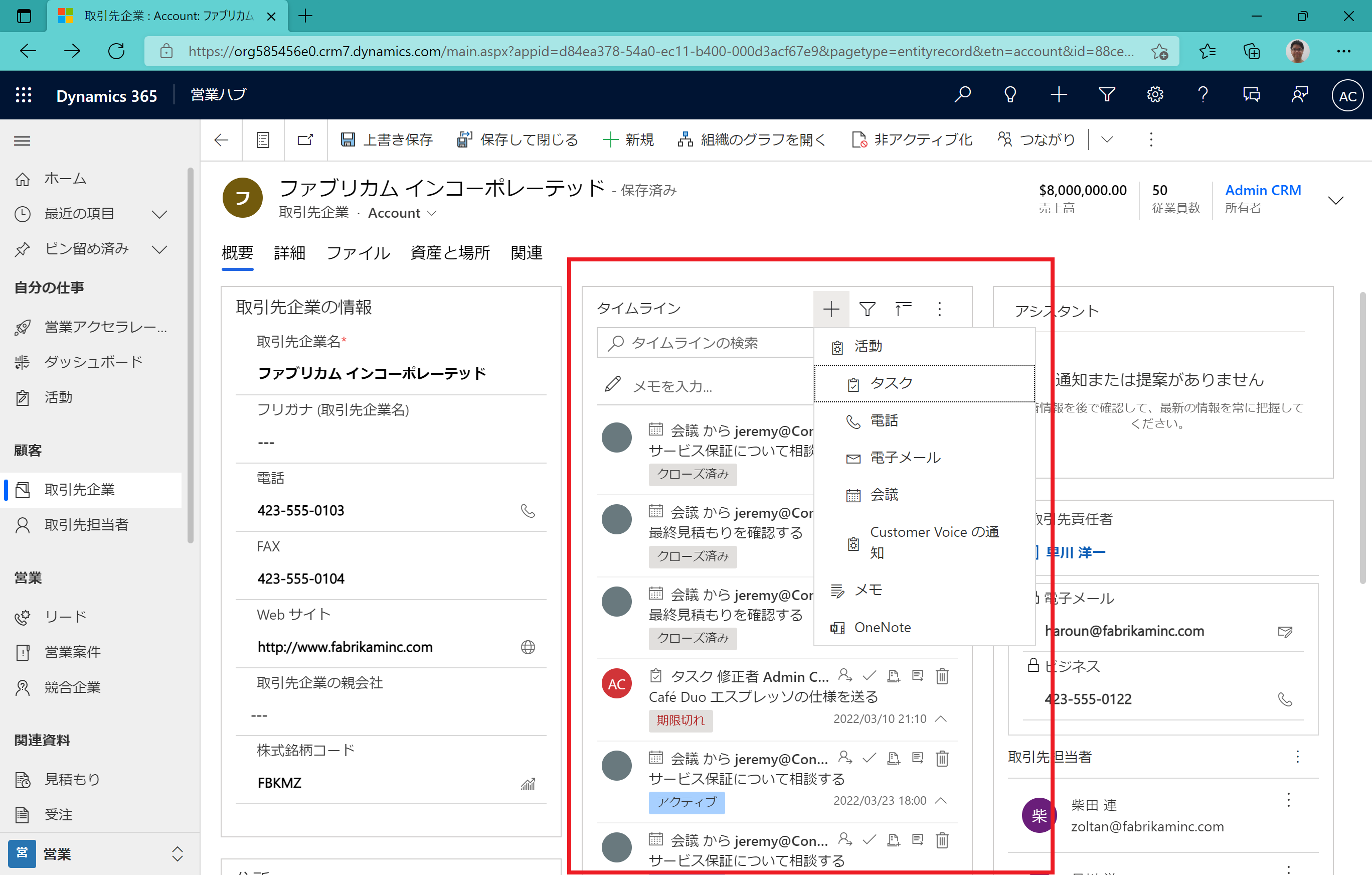Click 上書き保存 save button
Screen dimensions: 1372x875
click(386, 139)
